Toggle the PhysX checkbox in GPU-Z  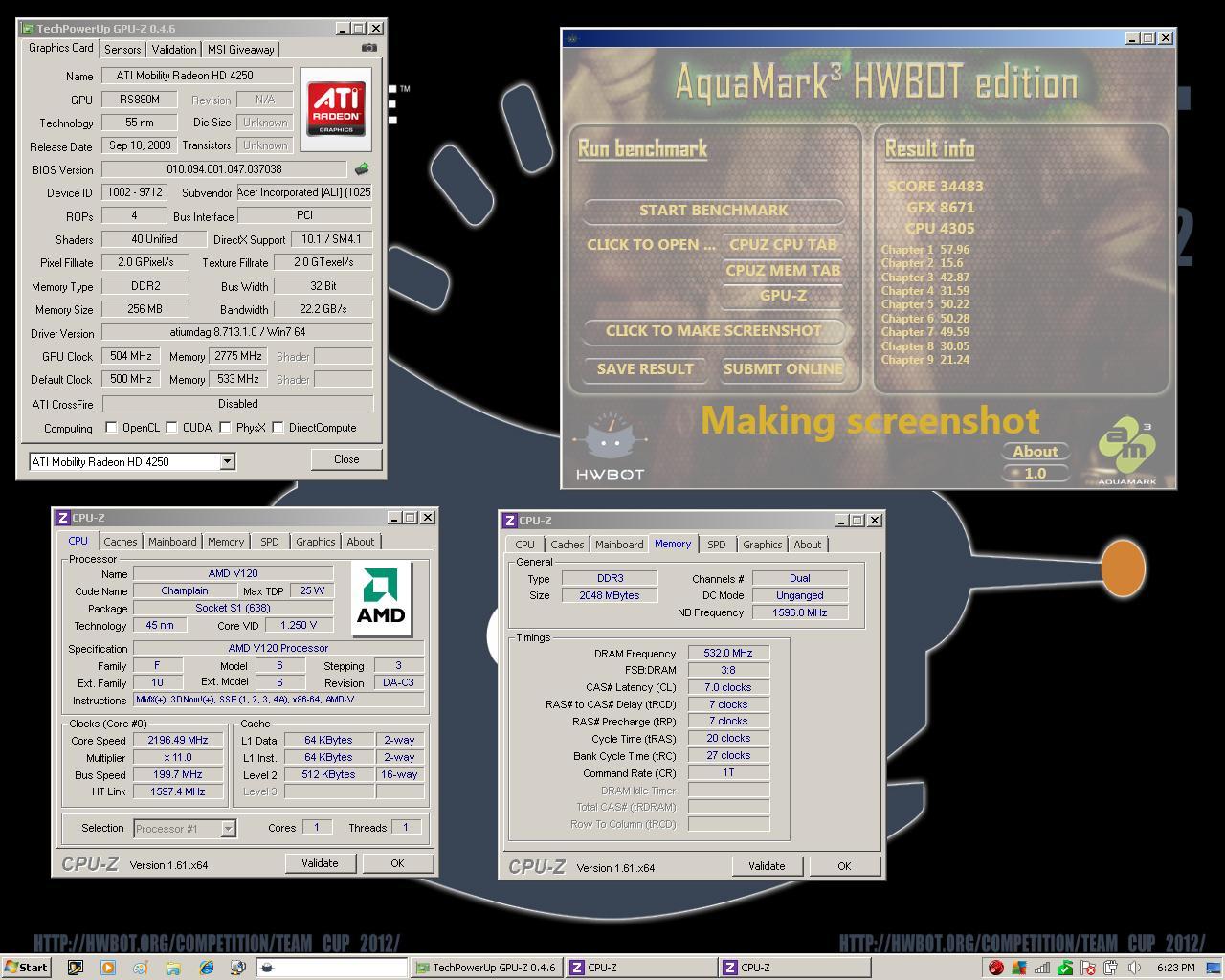225,428
